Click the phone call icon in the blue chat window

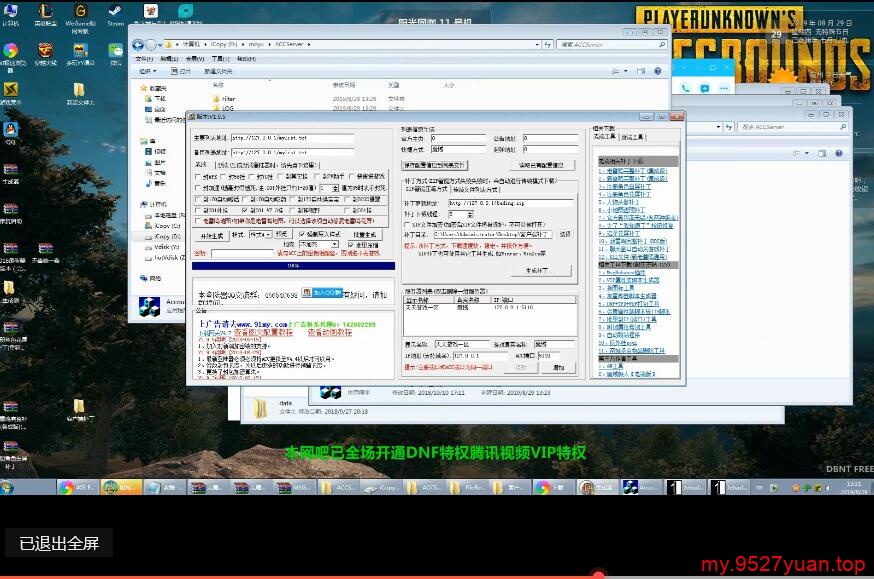(x=685, y=87)
